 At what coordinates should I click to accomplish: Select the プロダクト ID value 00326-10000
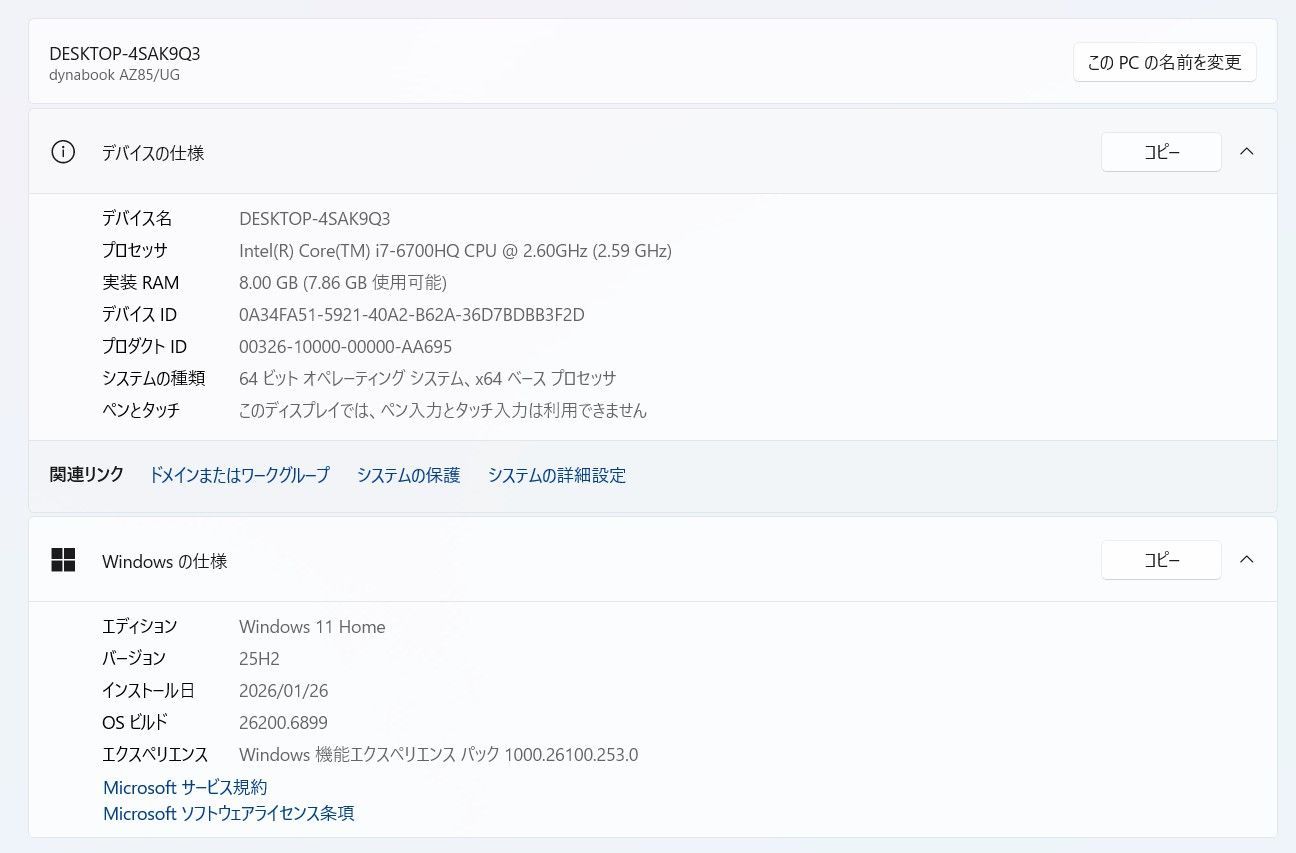pos(345,346)
